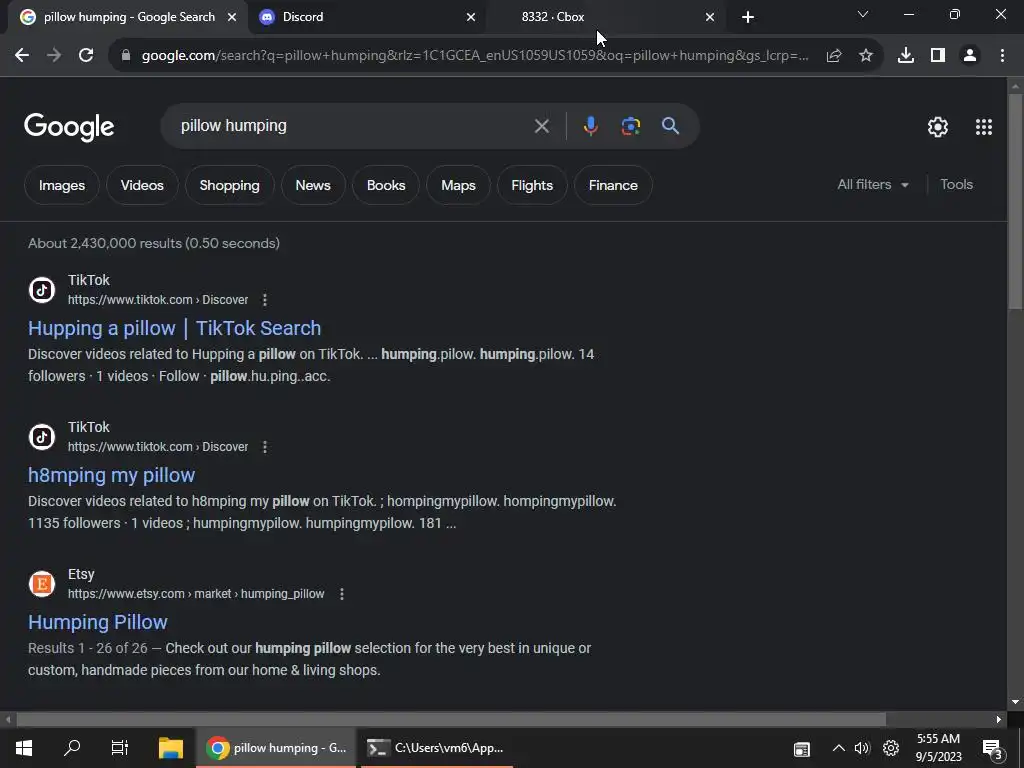Toggle the Chrome side panel icon
The width and height of the screenshot is (1024, 768).
coord(938,56)
